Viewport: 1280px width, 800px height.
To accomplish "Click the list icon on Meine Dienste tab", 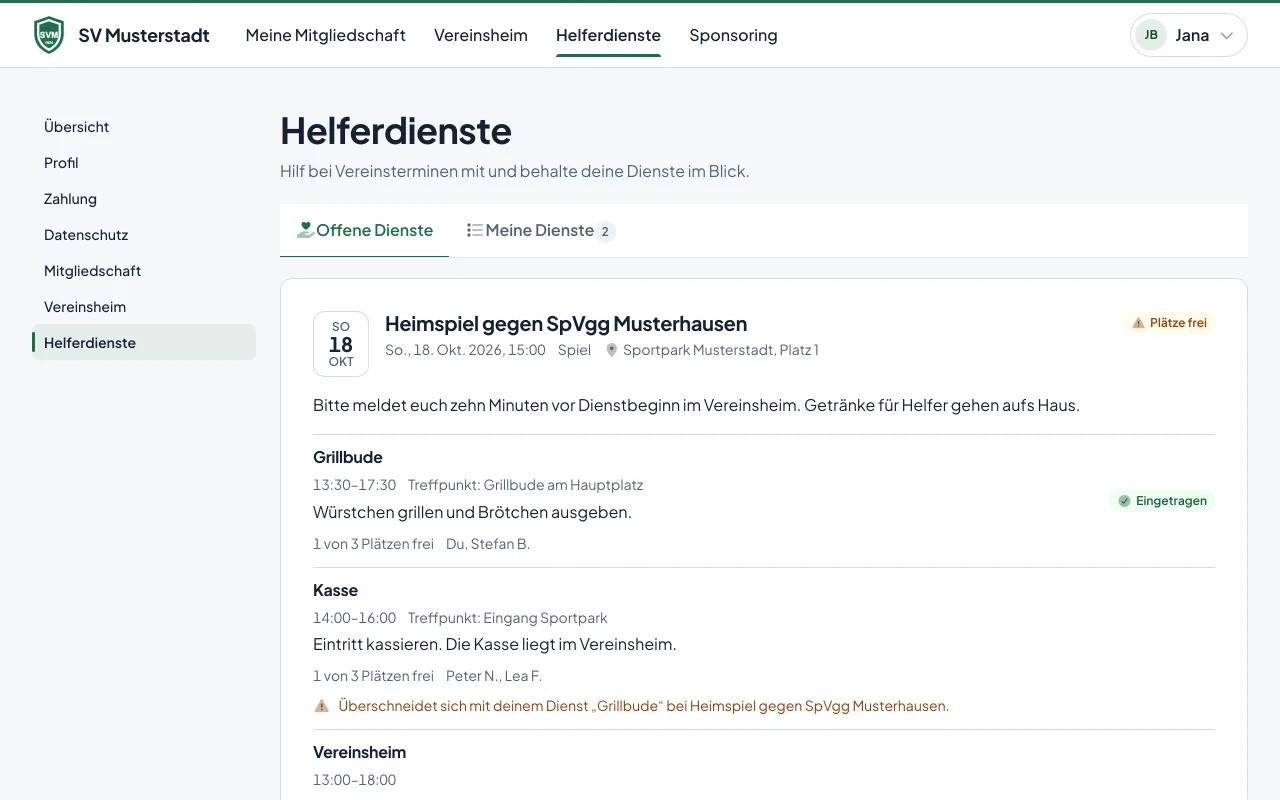I will pyautogui.click(x=475, y=230).
